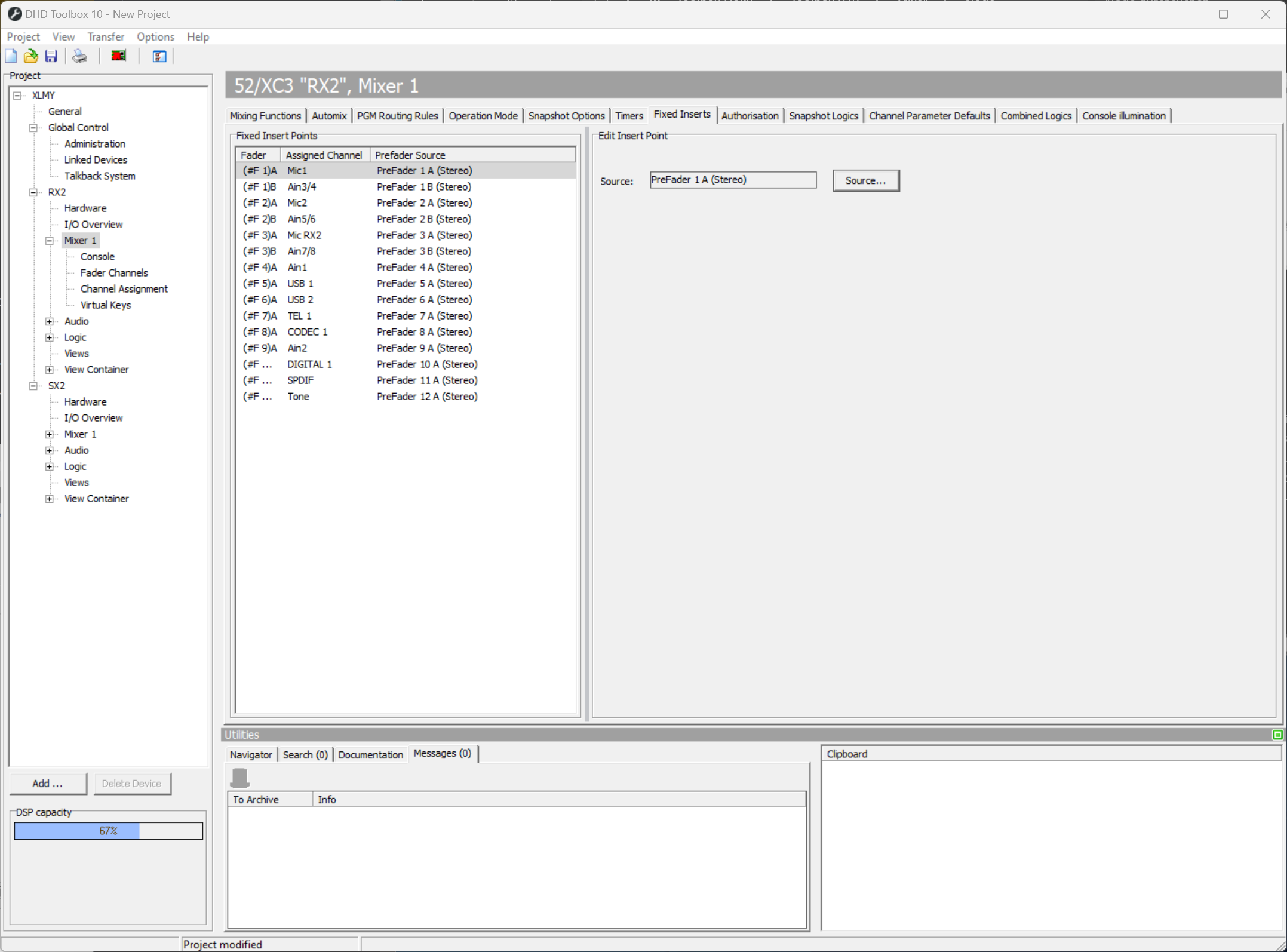Open options via the checklist toolbar icon

click(x=158, y=56)
